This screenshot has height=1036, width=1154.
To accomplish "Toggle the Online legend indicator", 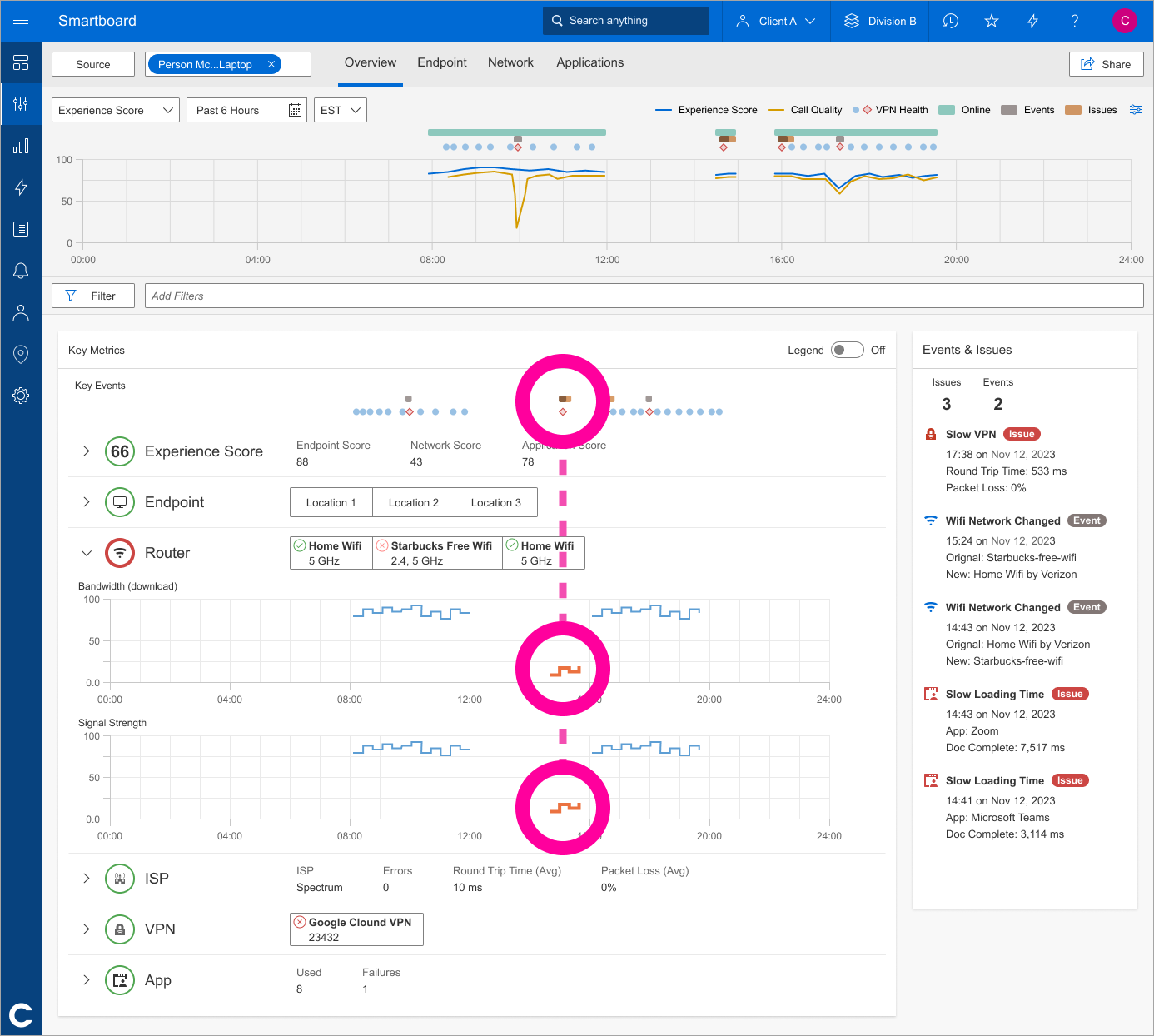I will 947,109.
